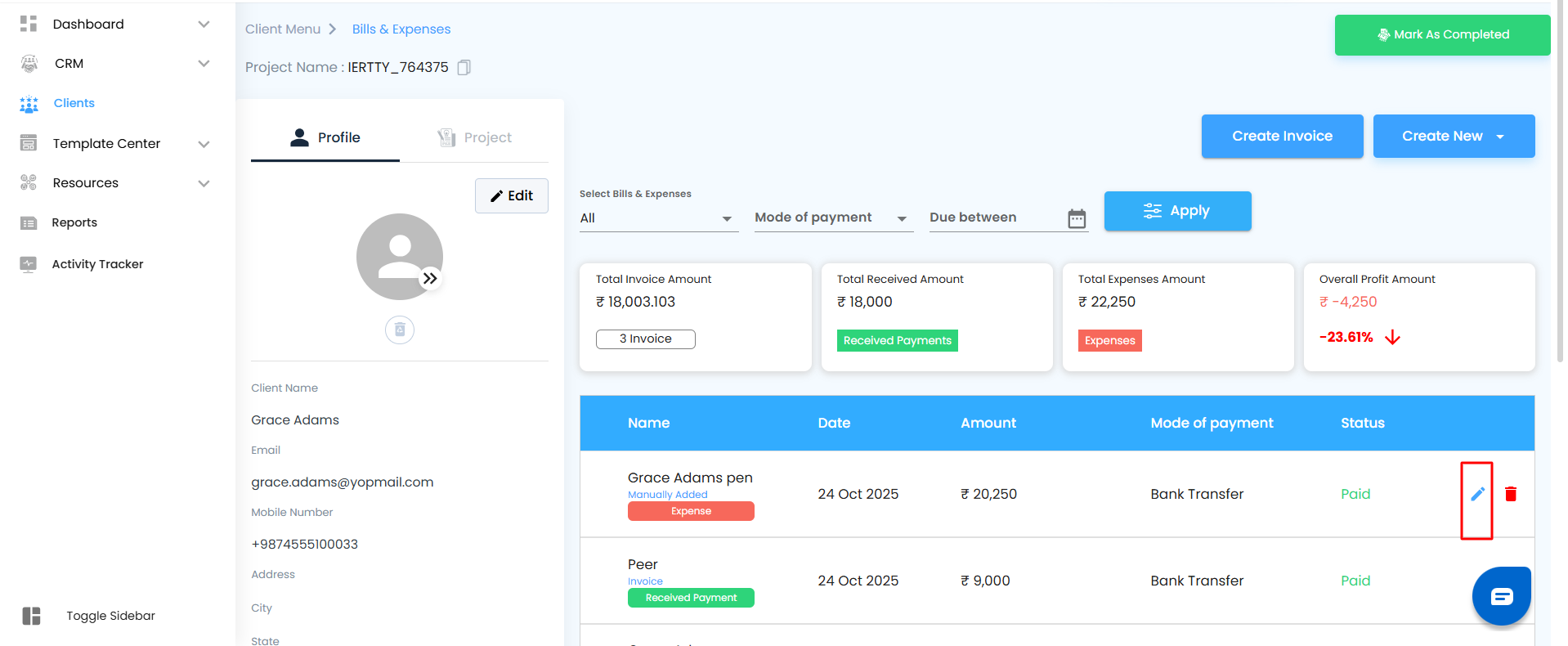Screen dimensions: 1568x646
Task: Click the 3 Invoice badge
Action: point(645,339)
